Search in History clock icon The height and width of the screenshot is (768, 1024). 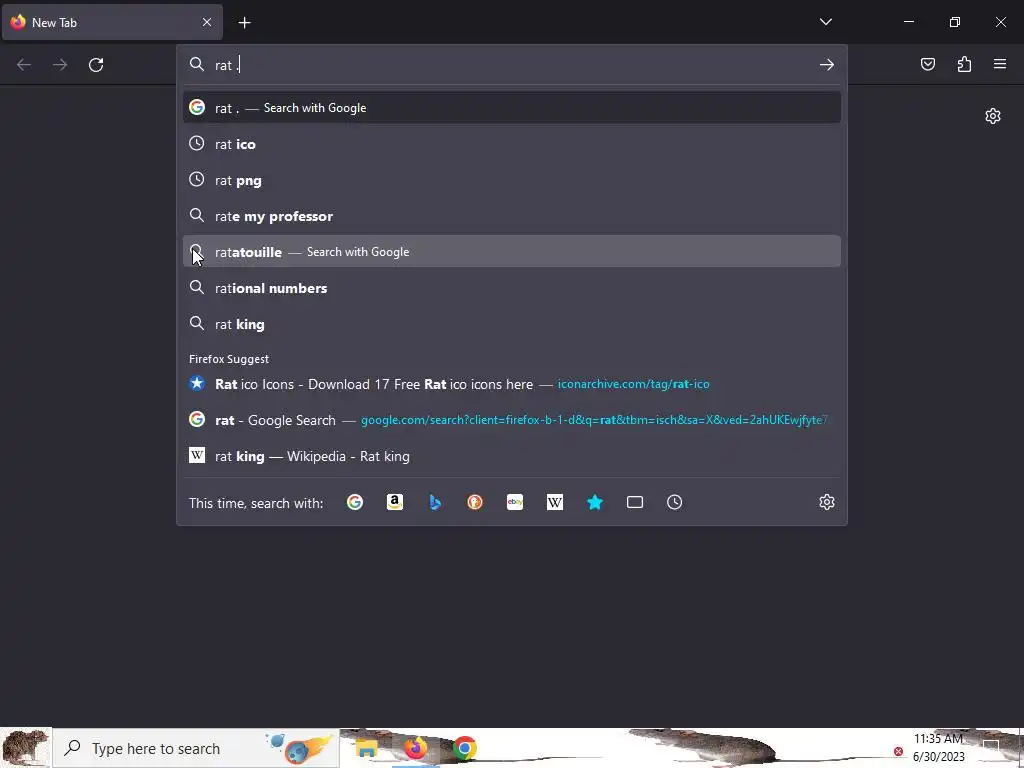675,502
